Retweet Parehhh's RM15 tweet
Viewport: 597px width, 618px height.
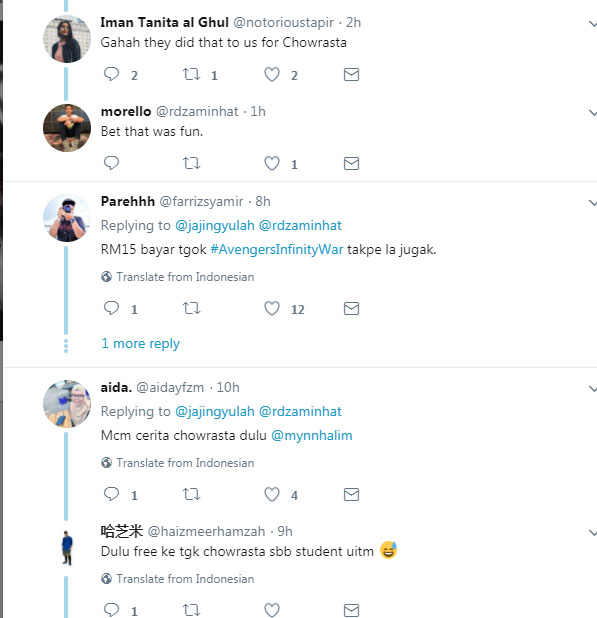pos(192,308)
